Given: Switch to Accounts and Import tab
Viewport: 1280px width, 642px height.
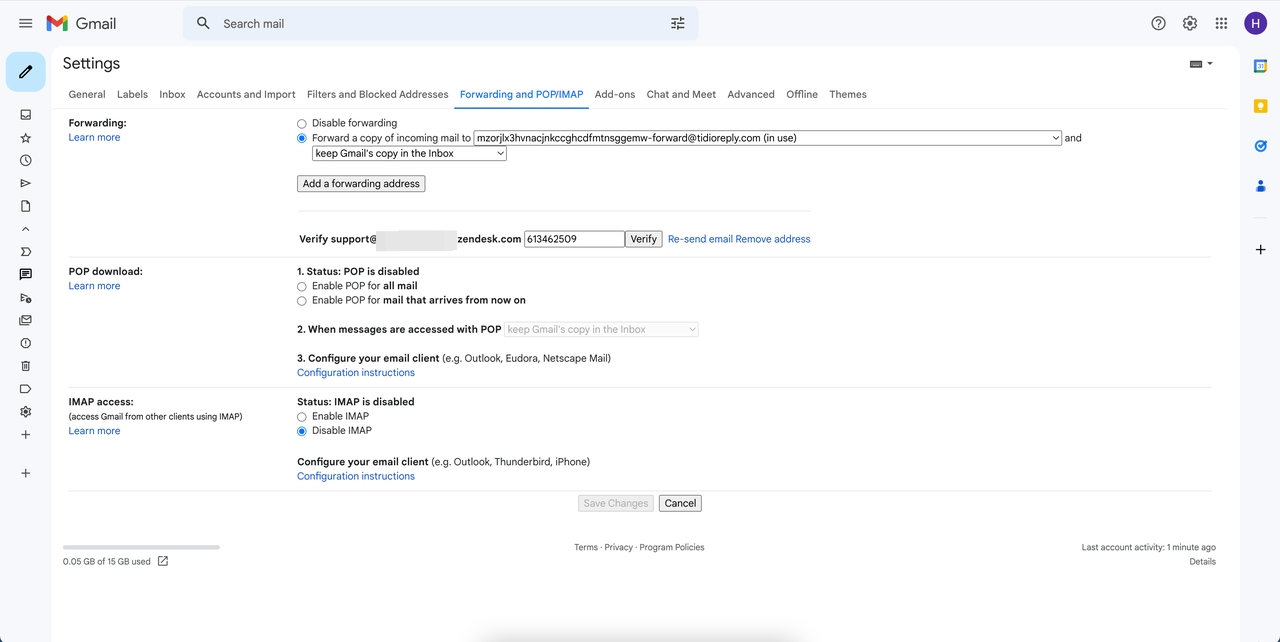Looking at the screenshot, I should click(x=246, y=94).
